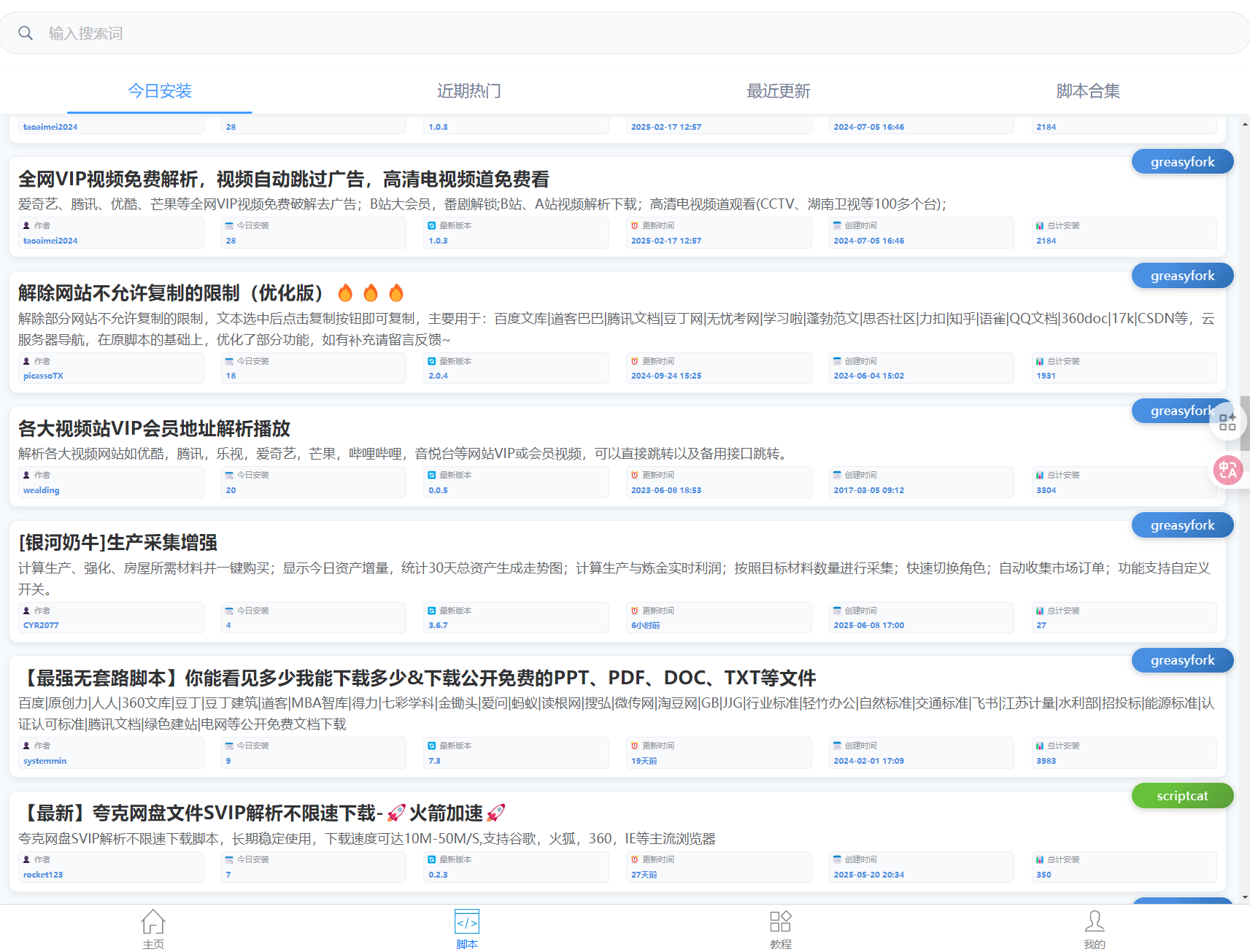
Task: Click description starting 夸克网盘SVIP解析不限速下载脚本
Action: (367, 839)
